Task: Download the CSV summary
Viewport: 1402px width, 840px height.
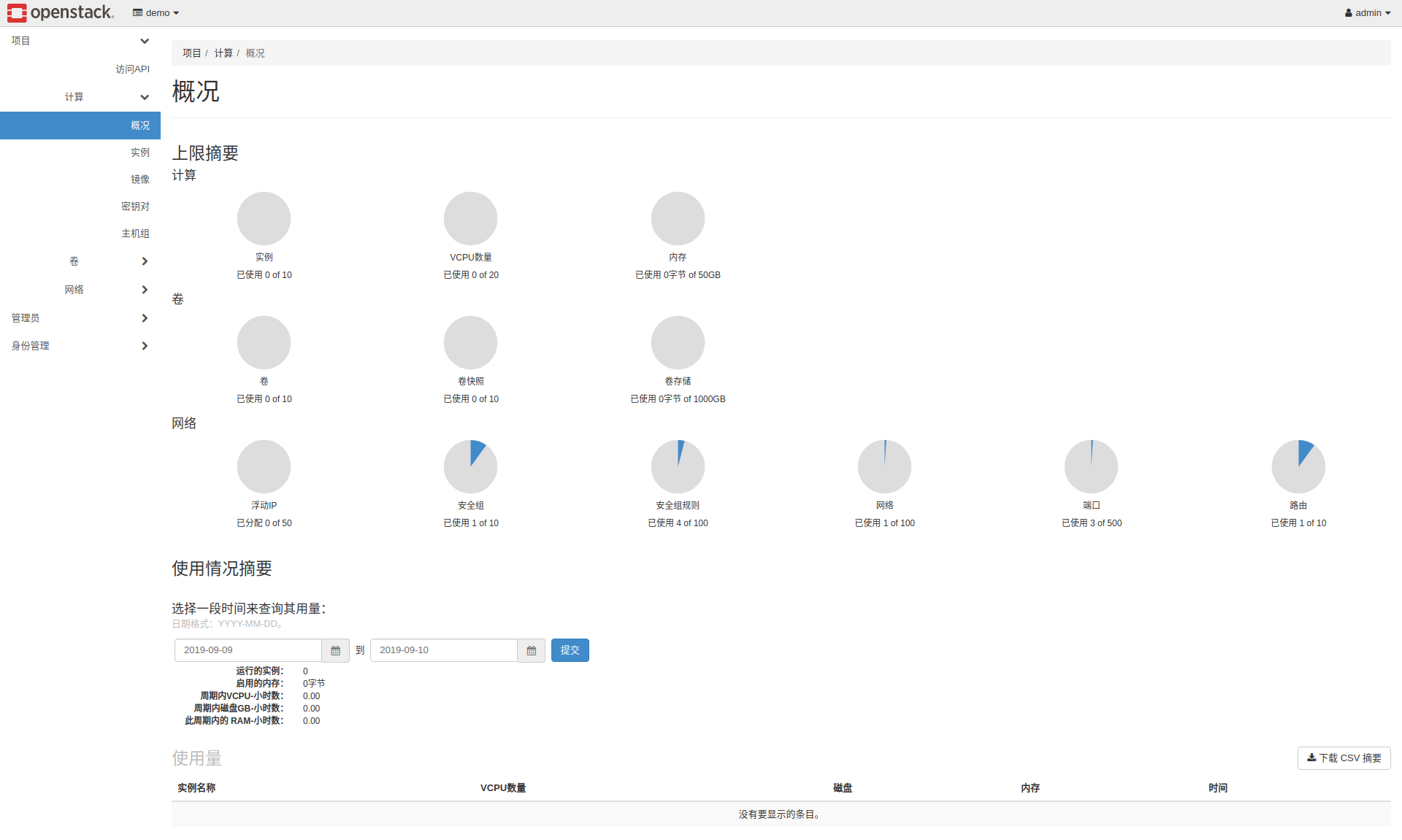Action: [1344, 758]
